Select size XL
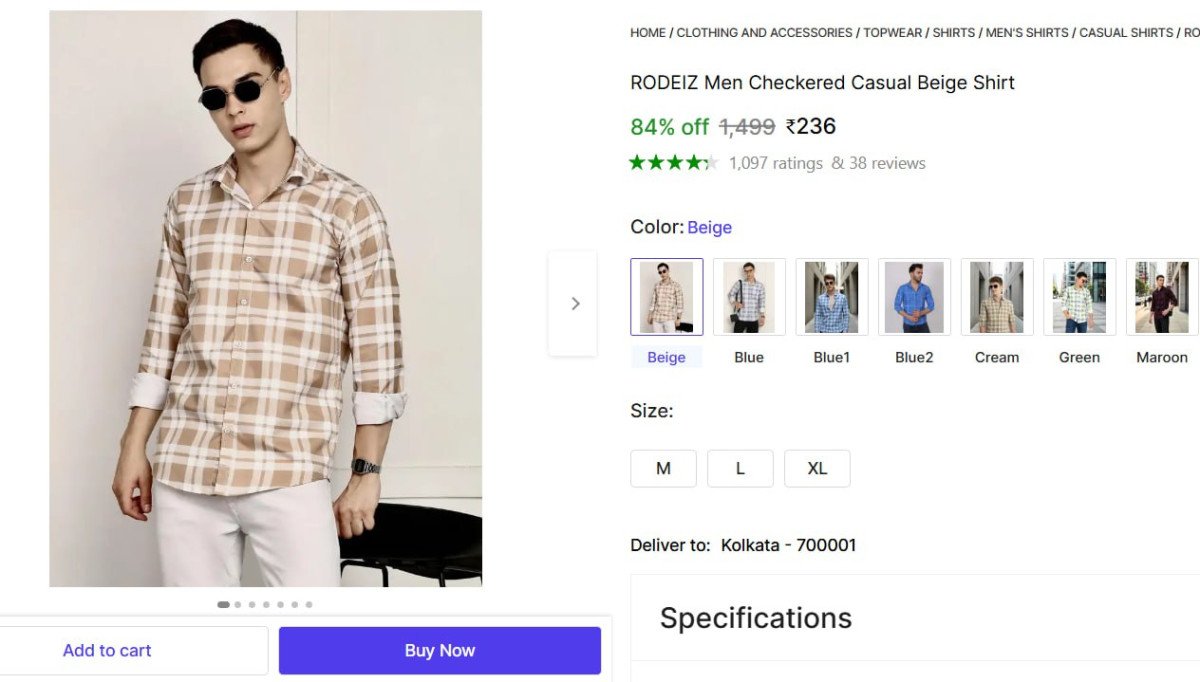 (x=817, y=469)
